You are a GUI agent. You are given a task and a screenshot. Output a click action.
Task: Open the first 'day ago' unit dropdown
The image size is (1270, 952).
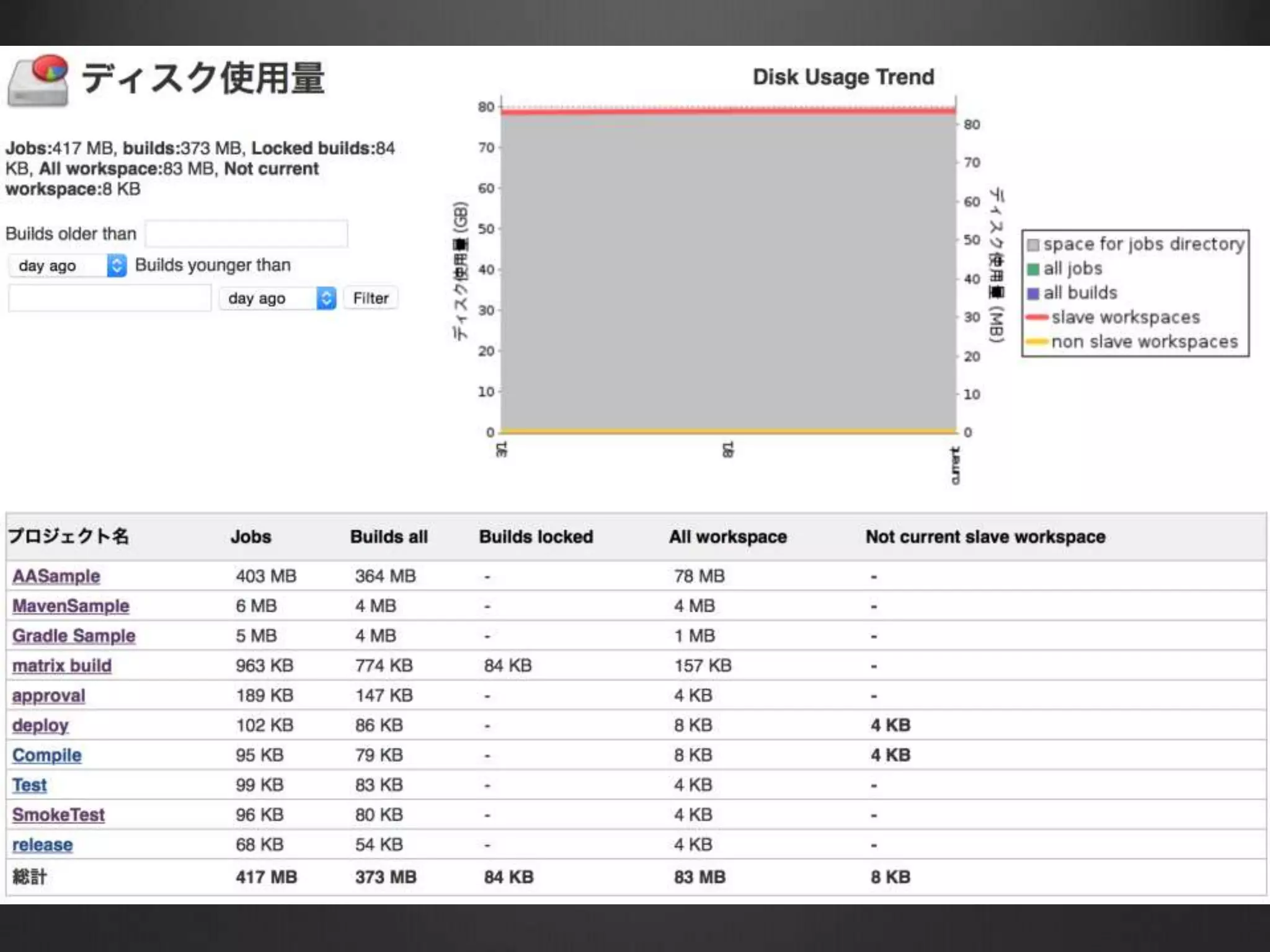click(x=68, y=266)
